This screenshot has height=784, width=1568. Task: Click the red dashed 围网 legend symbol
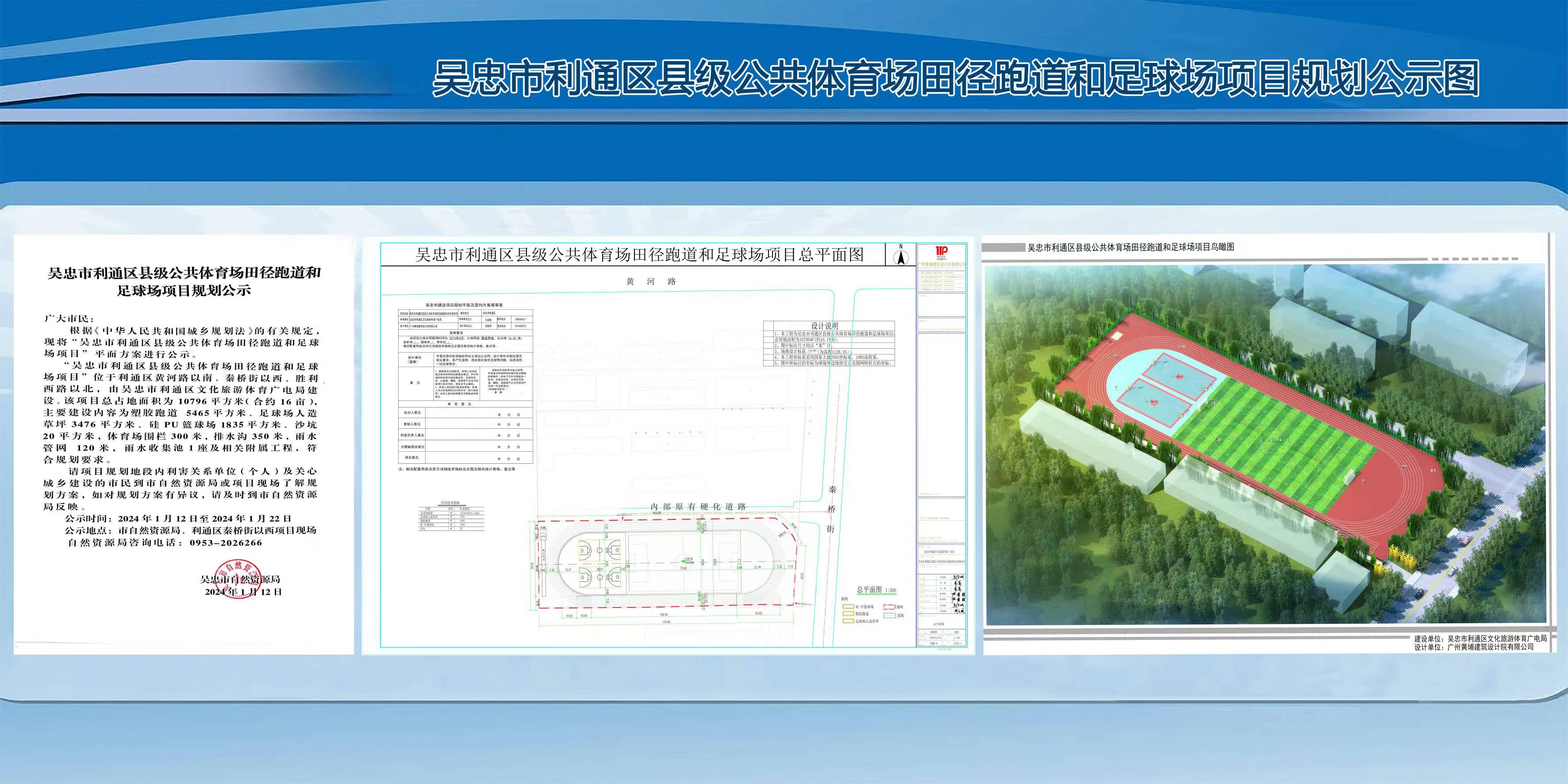pos(889,607)
